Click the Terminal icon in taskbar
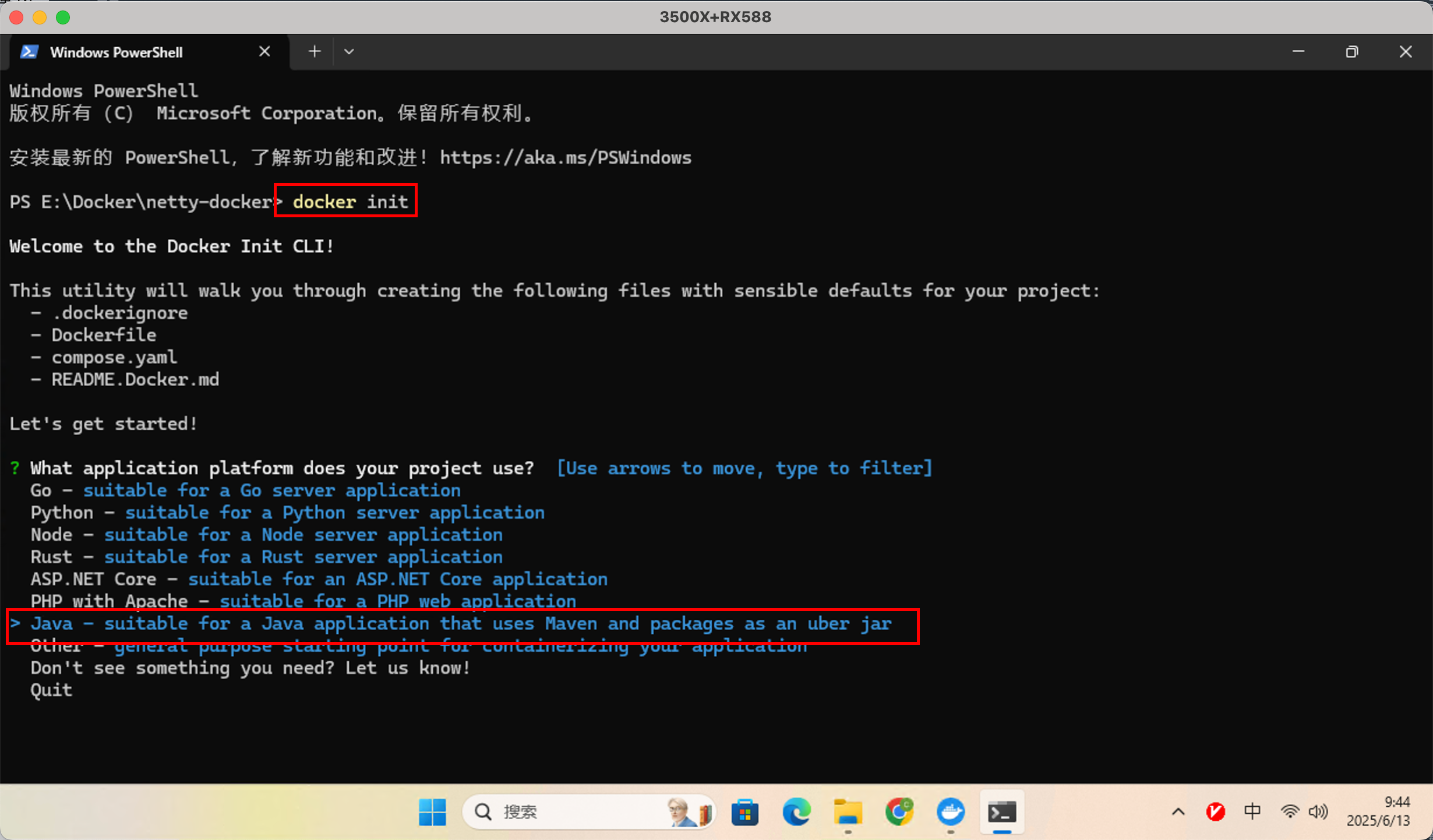Viewport: 1433px width, 840px height. (1002, 811)
